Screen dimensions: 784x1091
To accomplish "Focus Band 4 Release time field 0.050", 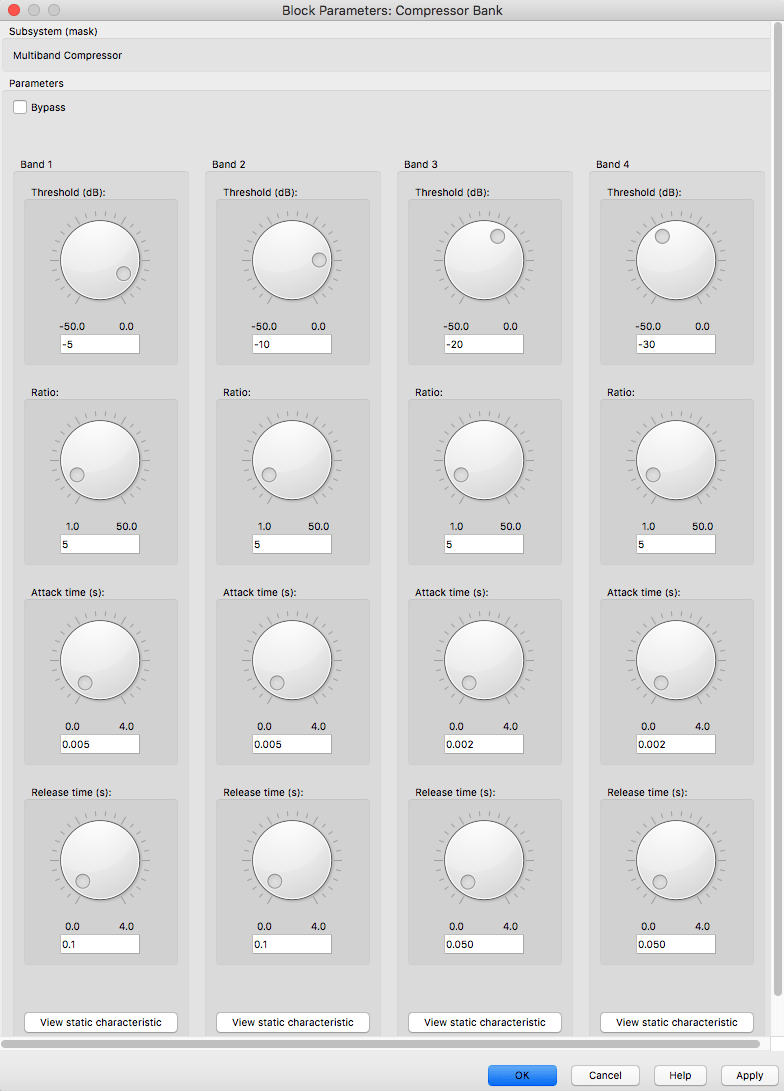I will (x=676, y=944).
